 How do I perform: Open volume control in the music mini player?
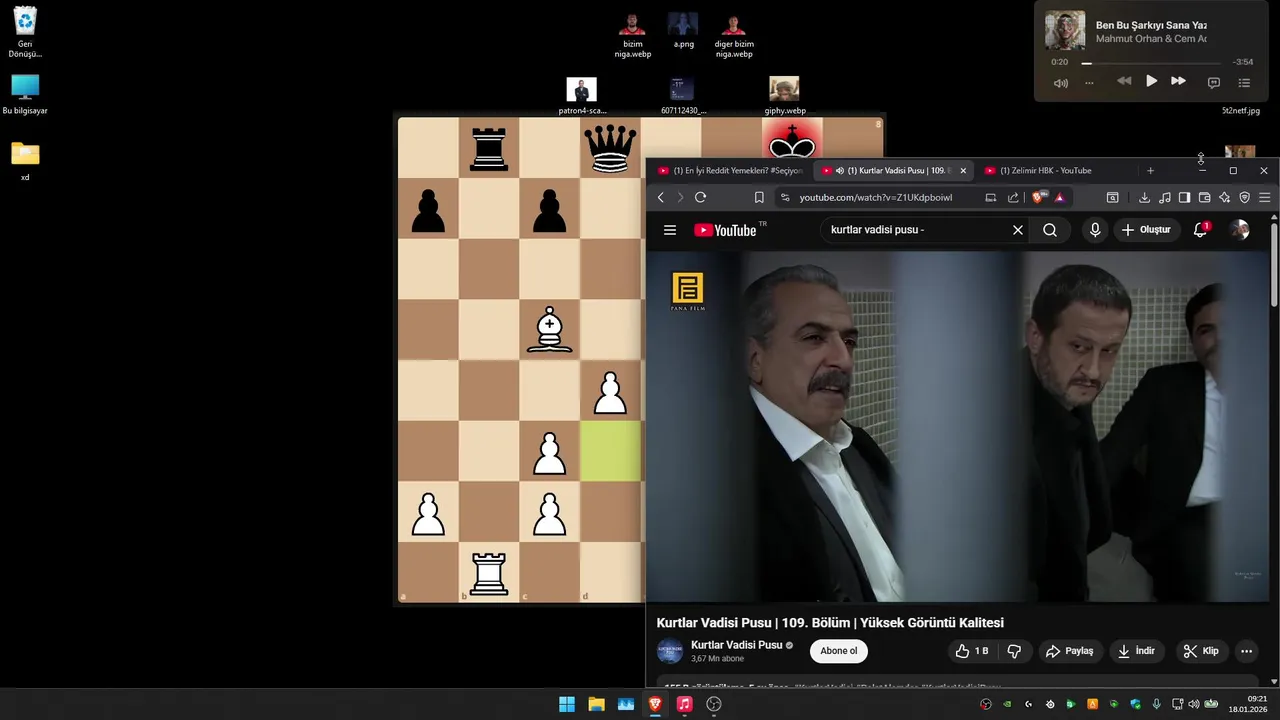point(1060,83)
